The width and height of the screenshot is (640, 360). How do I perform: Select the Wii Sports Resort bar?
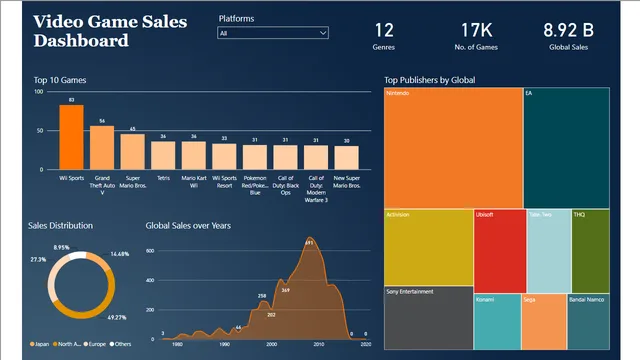tap(224, 157)
